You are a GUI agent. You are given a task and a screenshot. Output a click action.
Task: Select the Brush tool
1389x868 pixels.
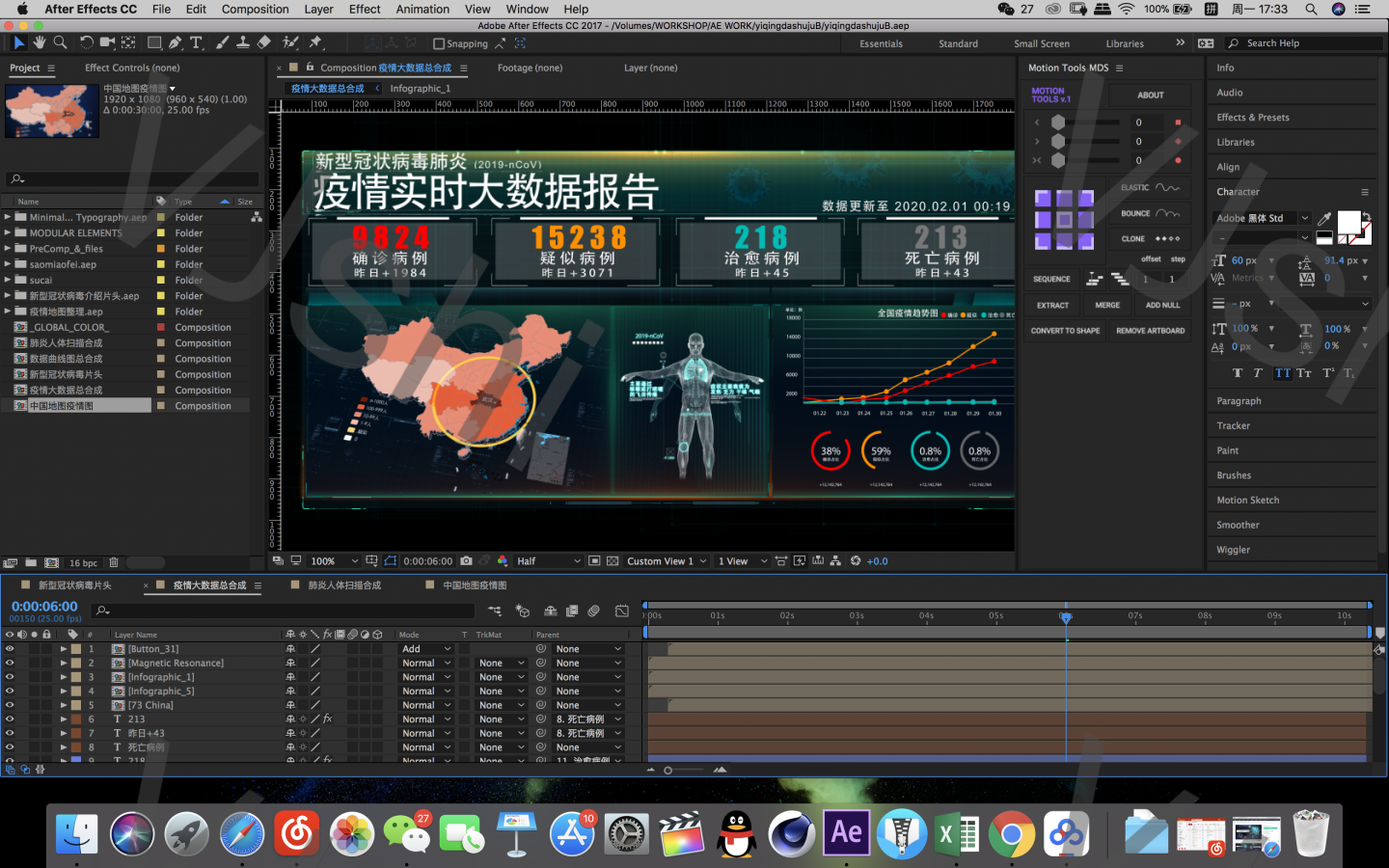(x=222, y=43)
